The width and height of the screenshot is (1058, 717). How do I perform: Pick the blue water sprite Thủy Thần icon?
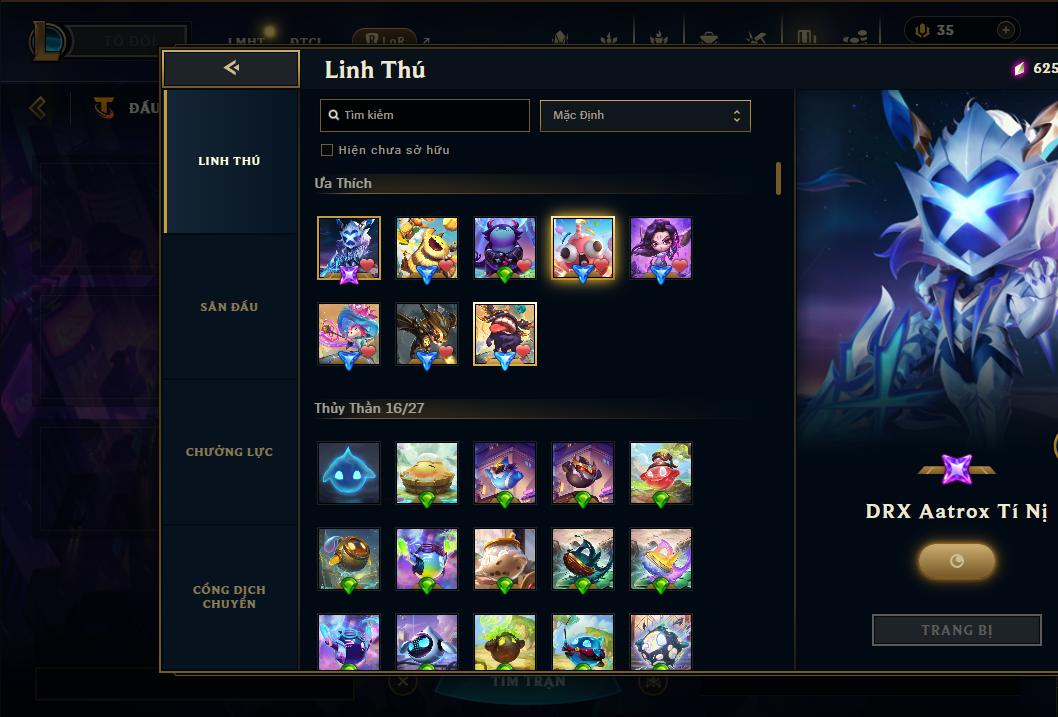pyautogui.click(x=349, y=473)
